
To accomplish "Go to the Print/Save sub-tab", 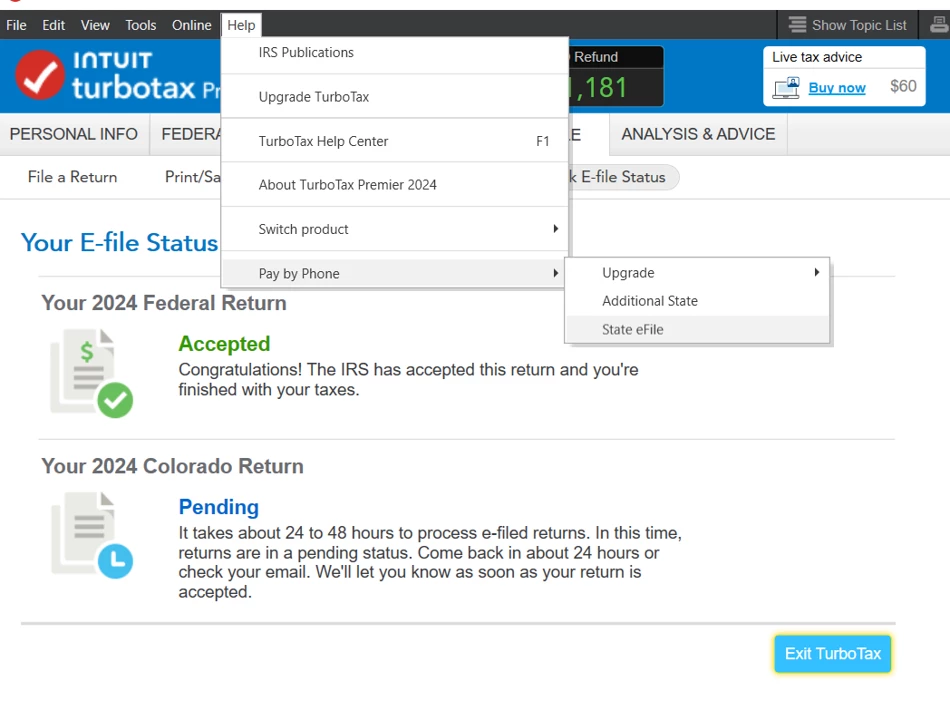I will point(193,177).
